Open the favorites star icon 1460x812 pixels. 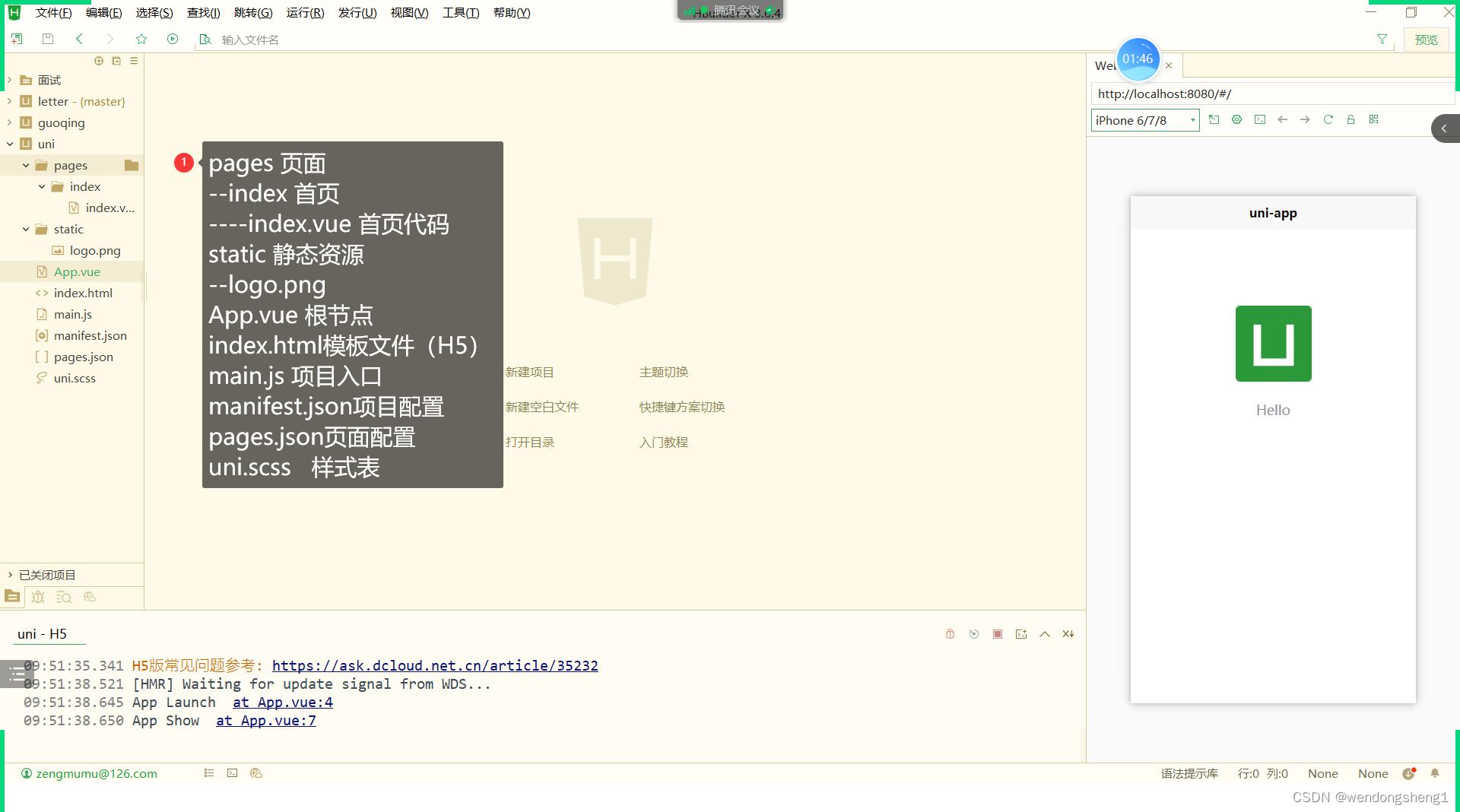point(141,39)
